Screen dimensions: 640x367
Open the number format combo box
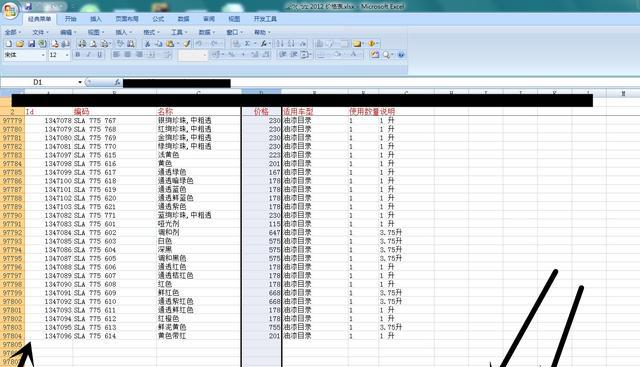pyautogui.click(x=193, y=55)
